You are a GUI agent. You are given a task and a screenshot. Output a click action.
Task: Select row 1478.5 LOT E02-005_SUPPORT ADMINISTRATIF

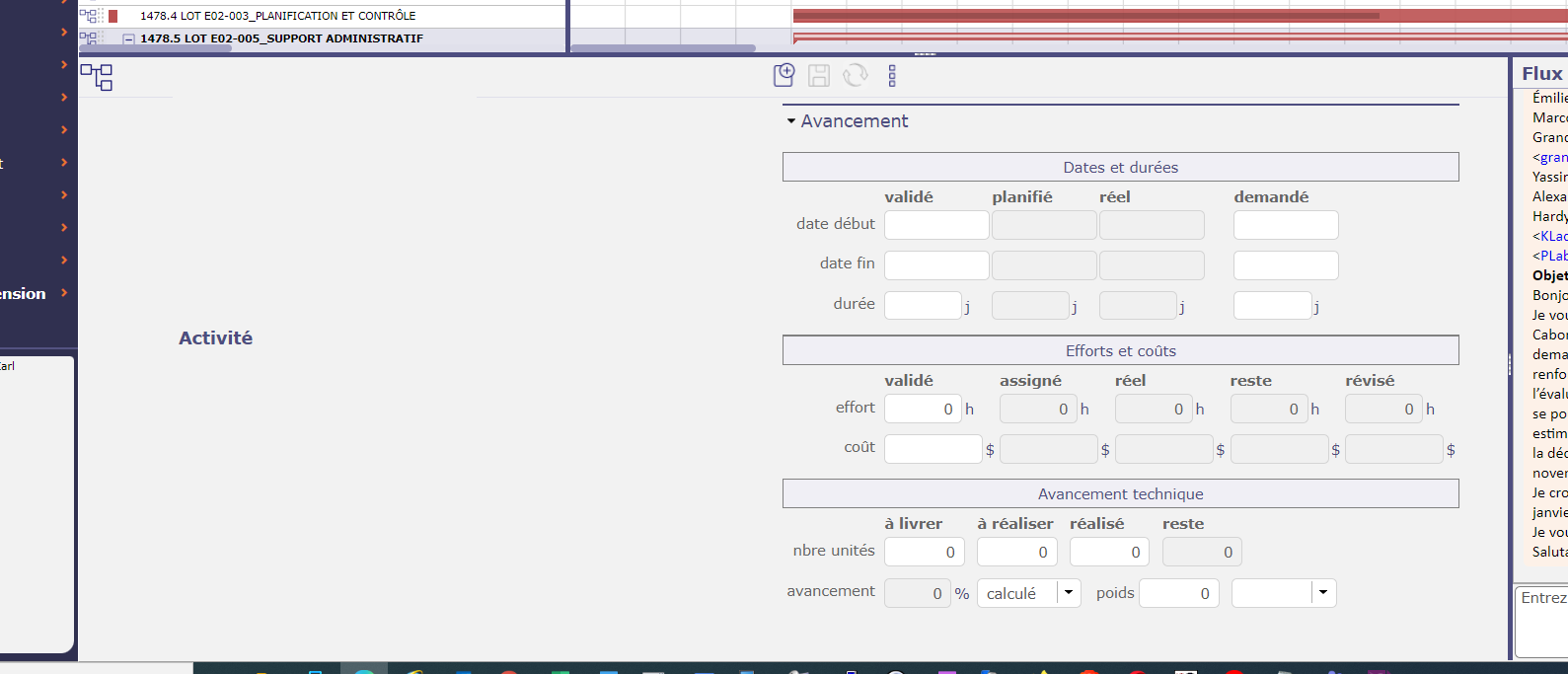pos(282,38)
